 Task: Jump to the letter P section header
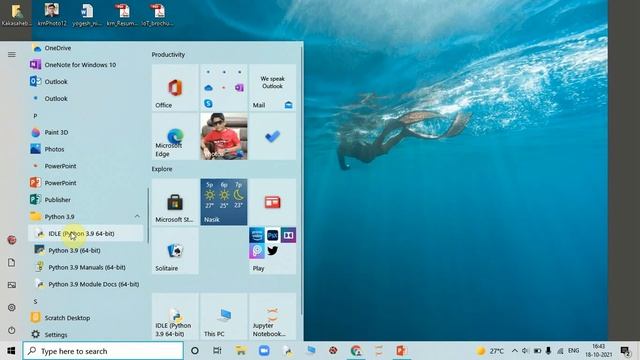pyautogui.click(x=35, y=116)
